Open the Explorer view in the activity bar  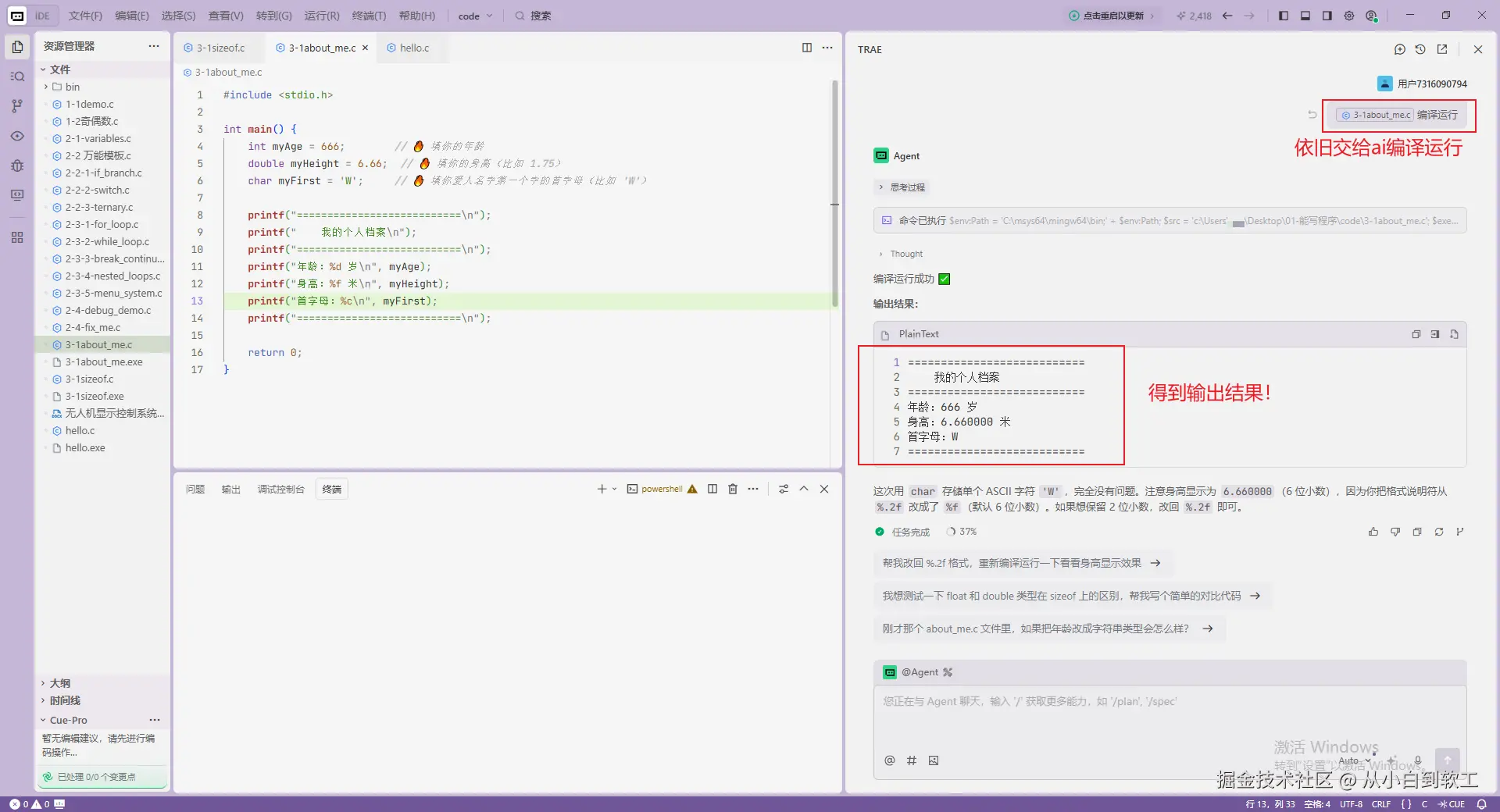click(17, 47)
